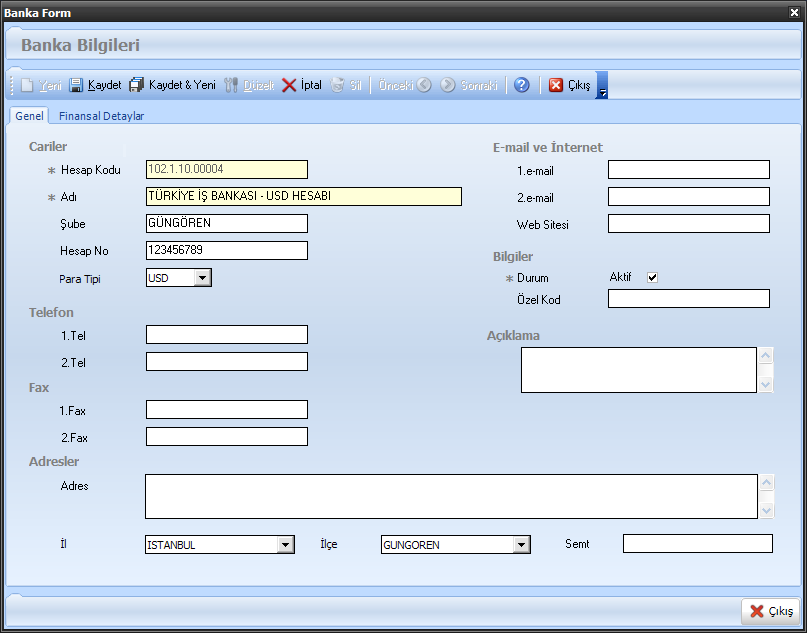Select the Genel tab
Image resolution: width=807 pixels, height=633 pixels.
tap(29, 116)
